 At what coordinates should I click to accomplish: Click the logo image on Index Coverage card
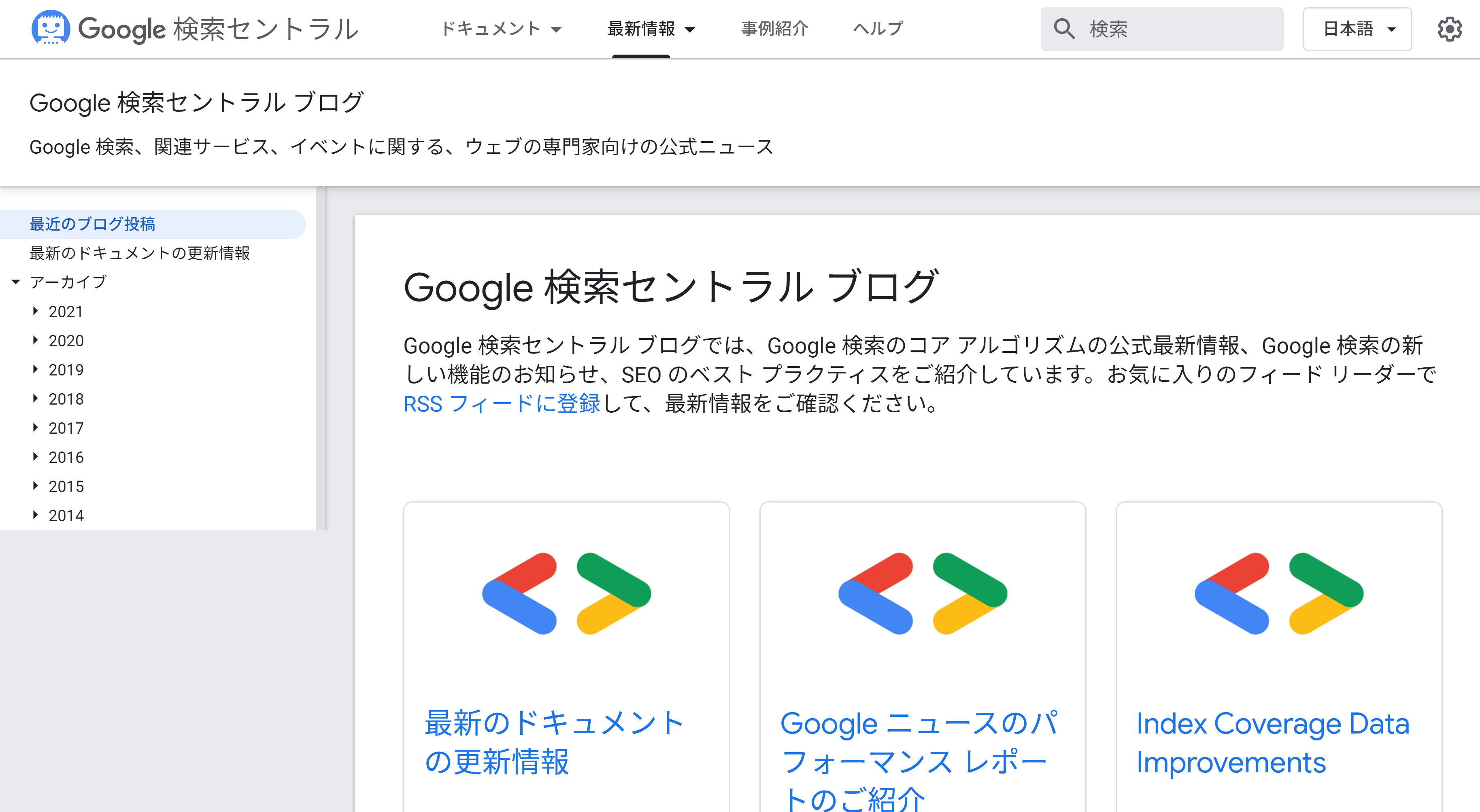click(x=1279, y=593)
